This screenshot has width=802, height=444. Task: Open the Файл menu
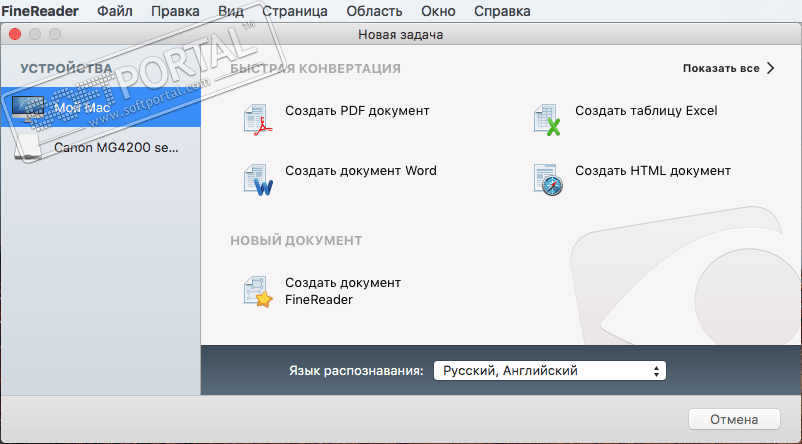tap(115, 11)
